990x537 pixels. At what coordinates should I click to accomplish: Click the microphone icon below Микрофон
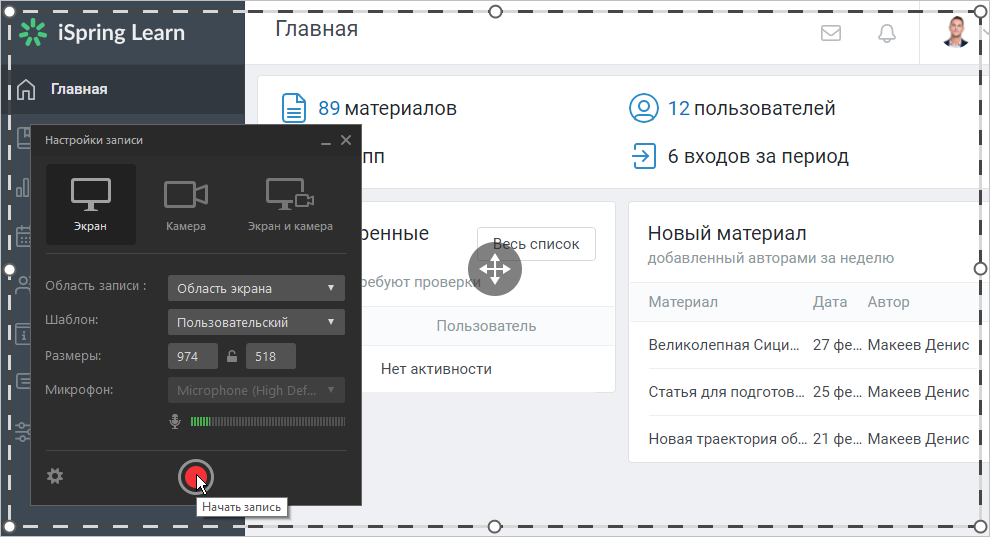coord(175,422)
